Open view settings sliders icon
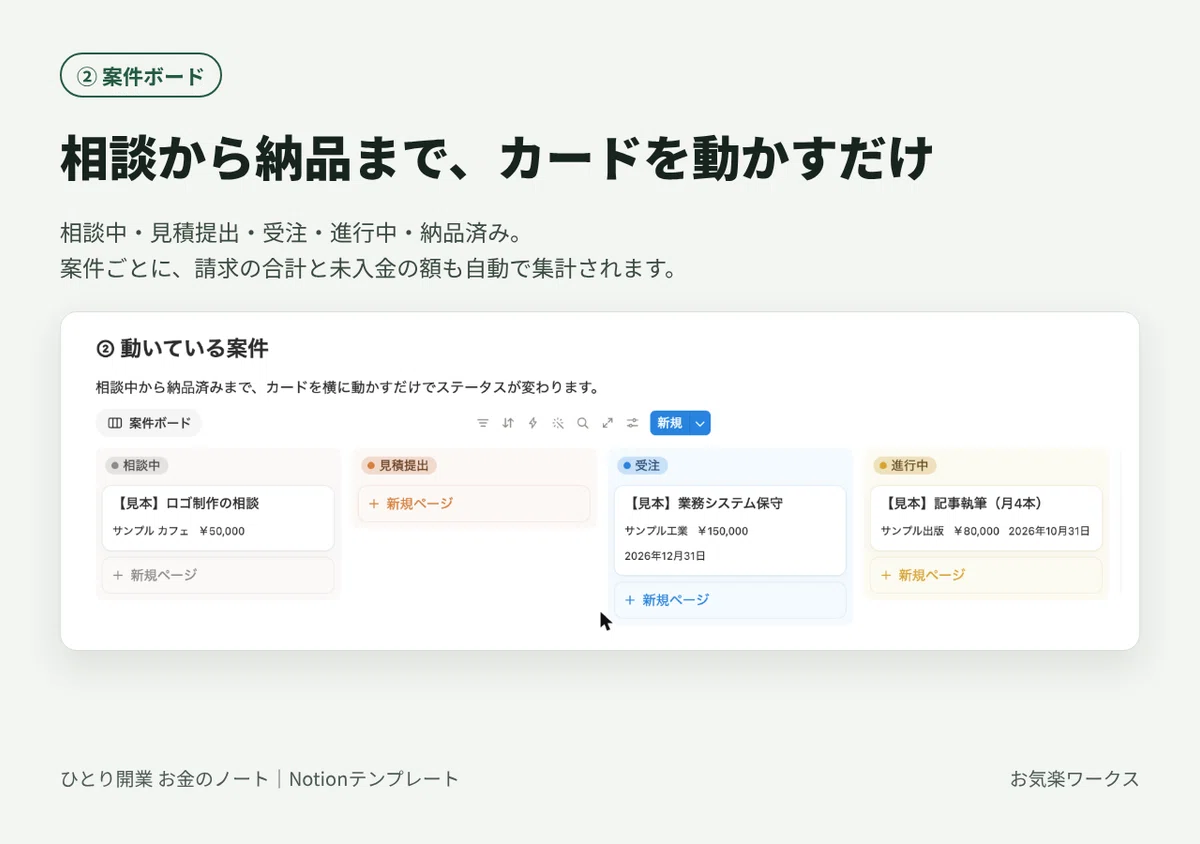1200x844 pixels. point(633,423)
